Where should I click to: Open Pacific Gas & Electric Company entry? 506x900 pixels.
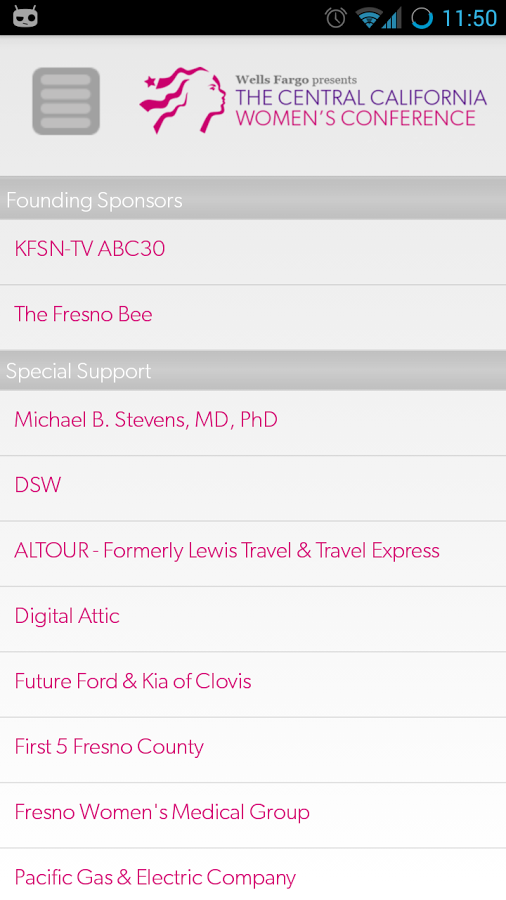point(253,874)
